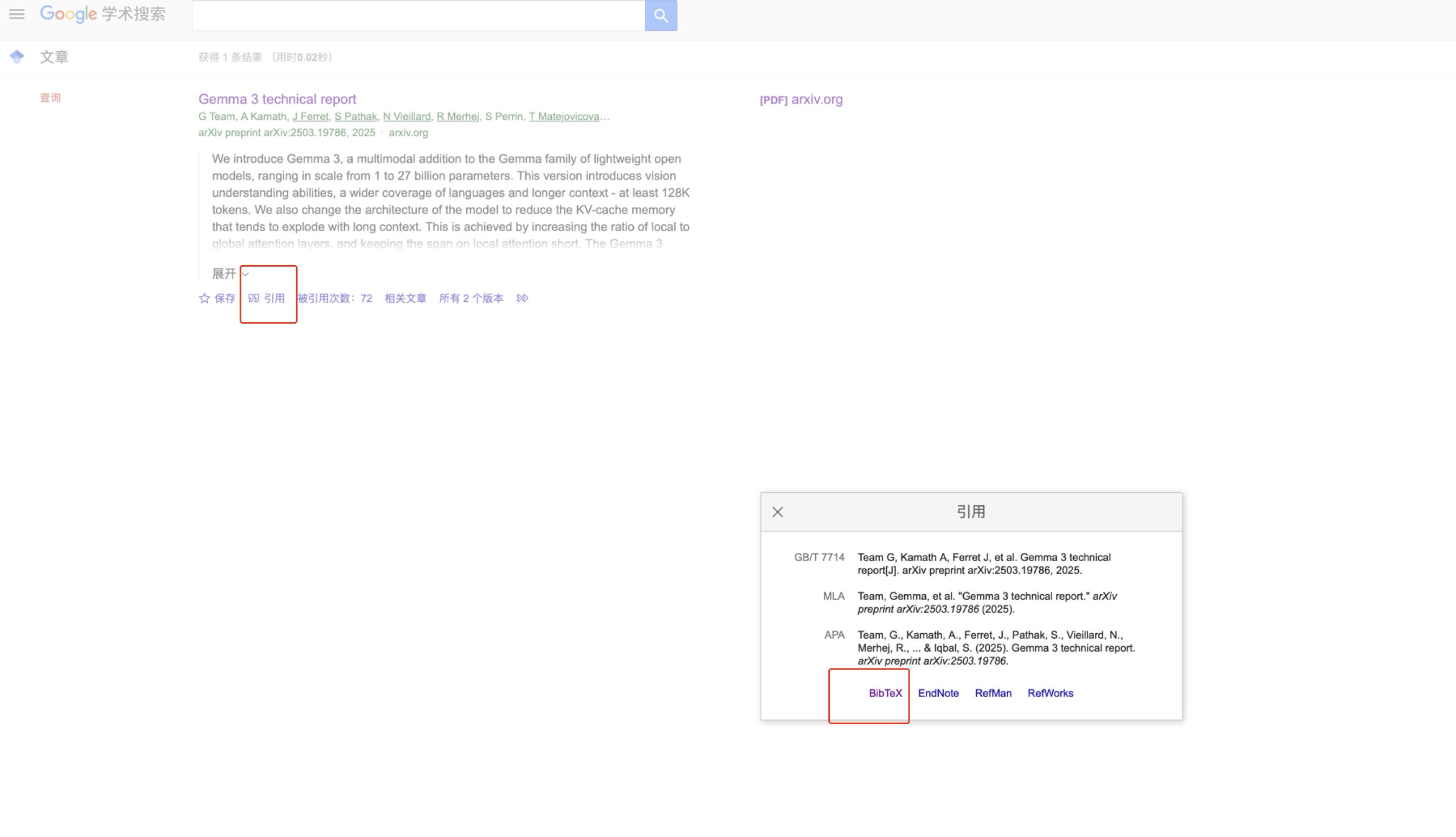Show all 2 versions link
Screen dimensions: 1456x837
point(471,298)
